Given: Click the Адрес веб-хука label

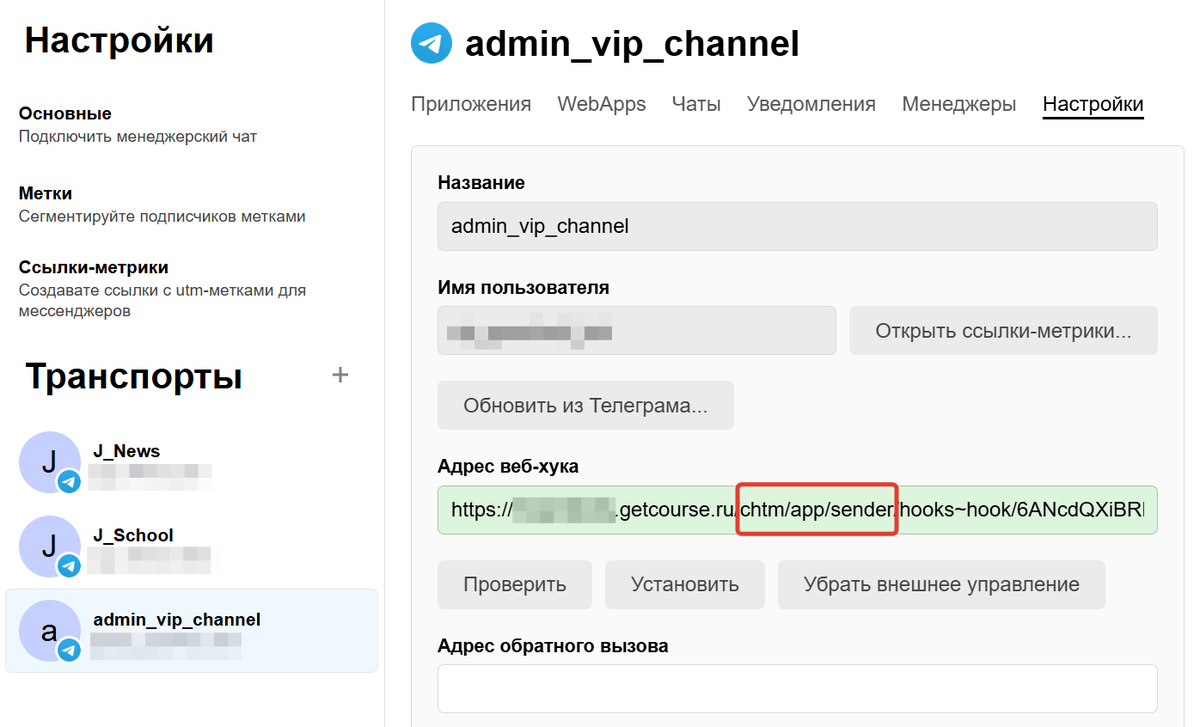Looking at the screenshot, I should point(508,466).
